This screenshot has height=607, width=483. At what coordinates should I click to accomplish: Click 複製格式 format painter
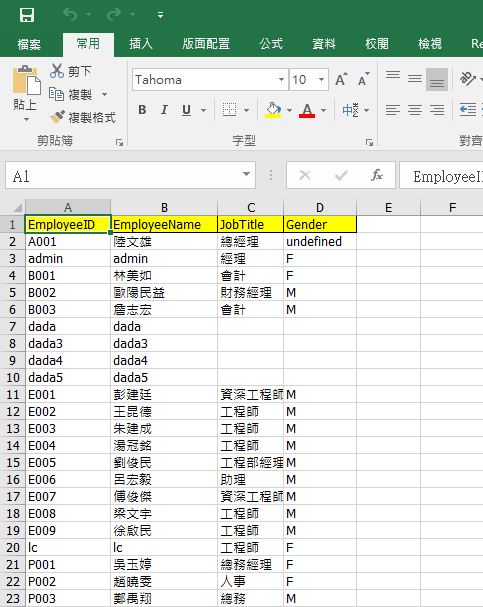click(x=82, y=117)
